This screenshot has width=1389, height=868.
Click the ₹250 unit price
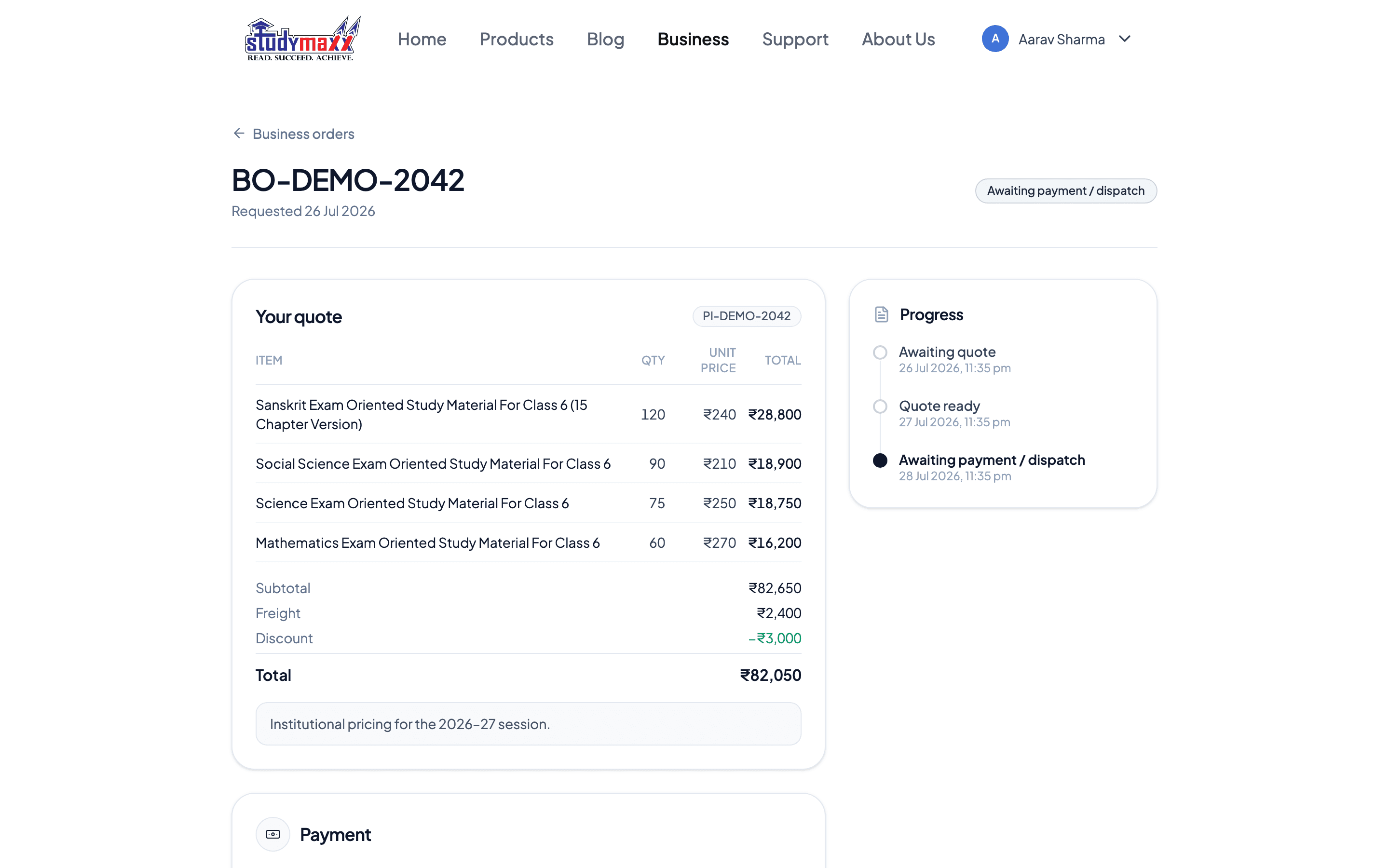719,503
